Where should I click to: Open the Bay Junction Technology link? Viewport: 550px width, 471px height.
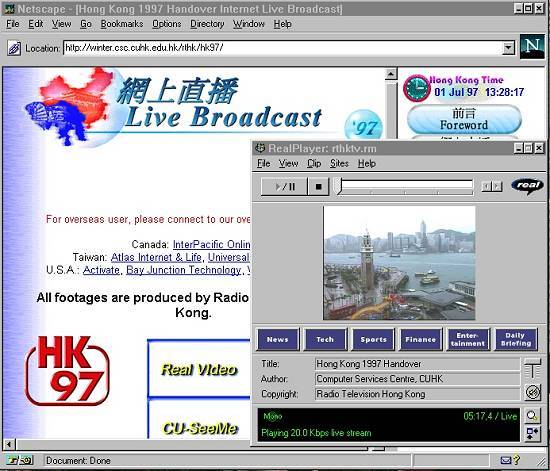click(183, 270)
